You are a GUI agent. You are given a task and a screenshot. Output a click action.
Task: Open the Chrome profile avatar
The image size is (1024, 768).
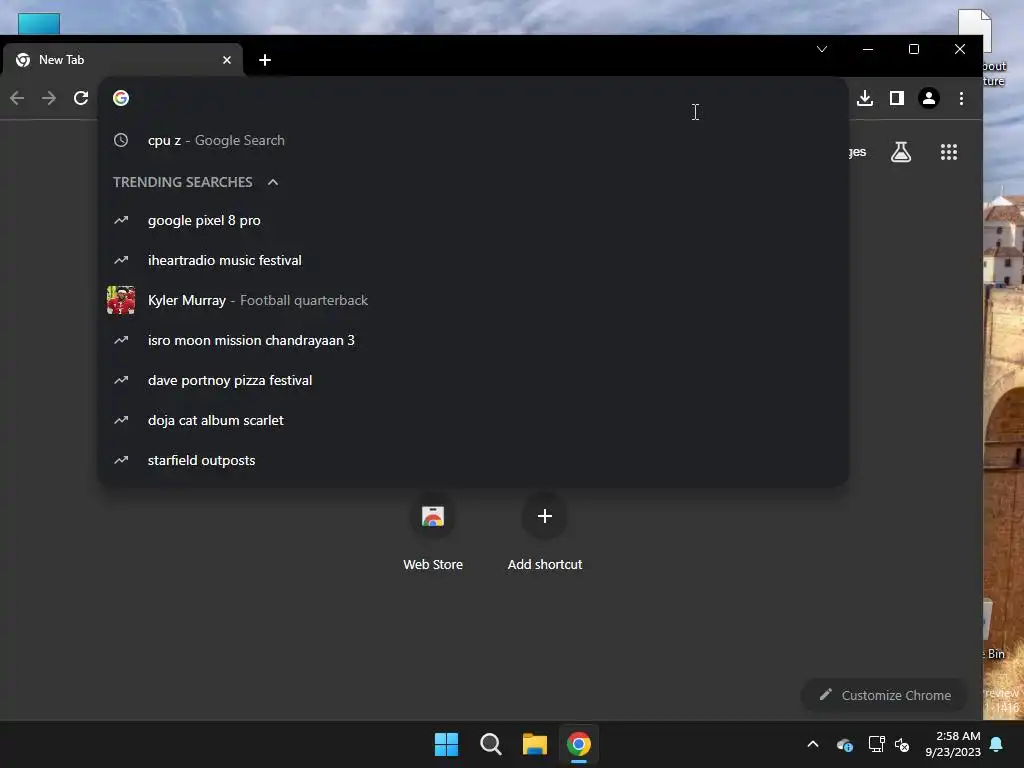coord(929,98)
